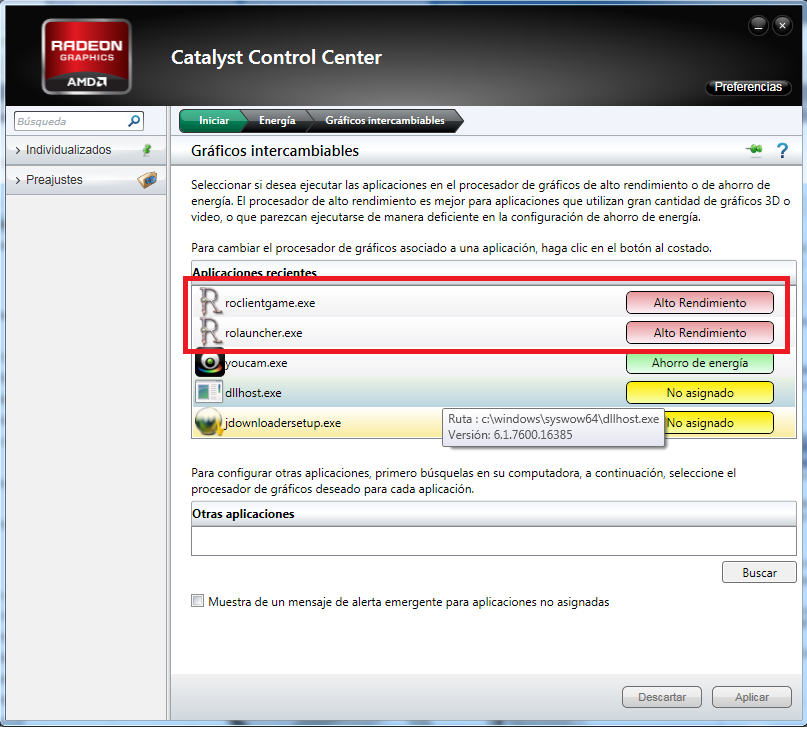
Task: Select the roclientgame.exe file name
Action: point(270,303)
